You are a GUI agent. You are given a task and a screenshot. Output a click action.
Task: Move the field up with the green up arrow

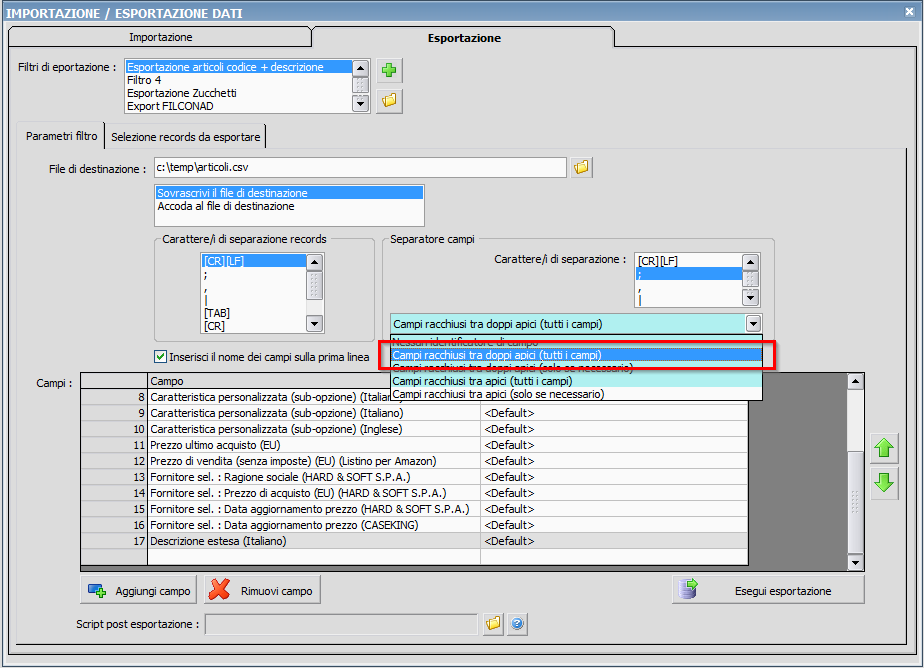pos(884,448)
